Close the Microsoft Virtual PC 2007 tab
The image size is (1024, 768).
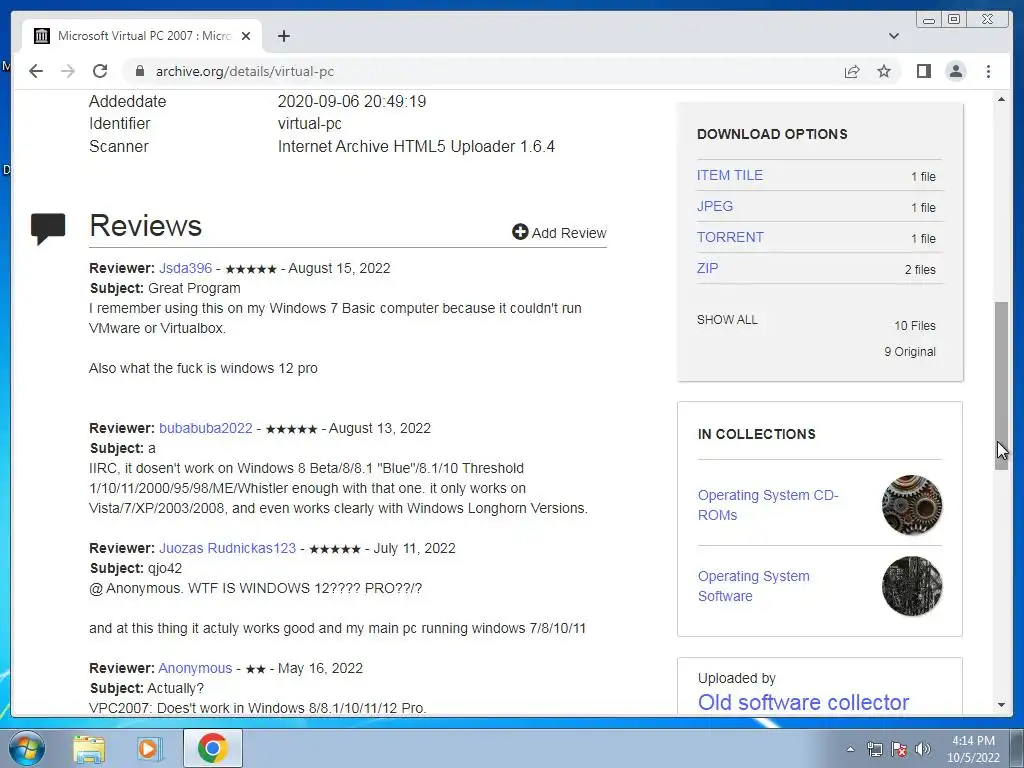point(246,36)
